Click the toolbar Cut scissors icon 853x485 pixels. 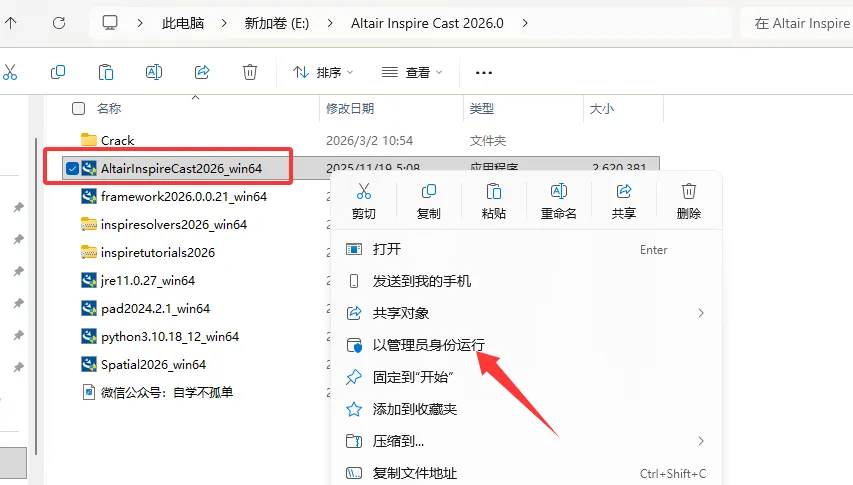click(x=10, y=72)
